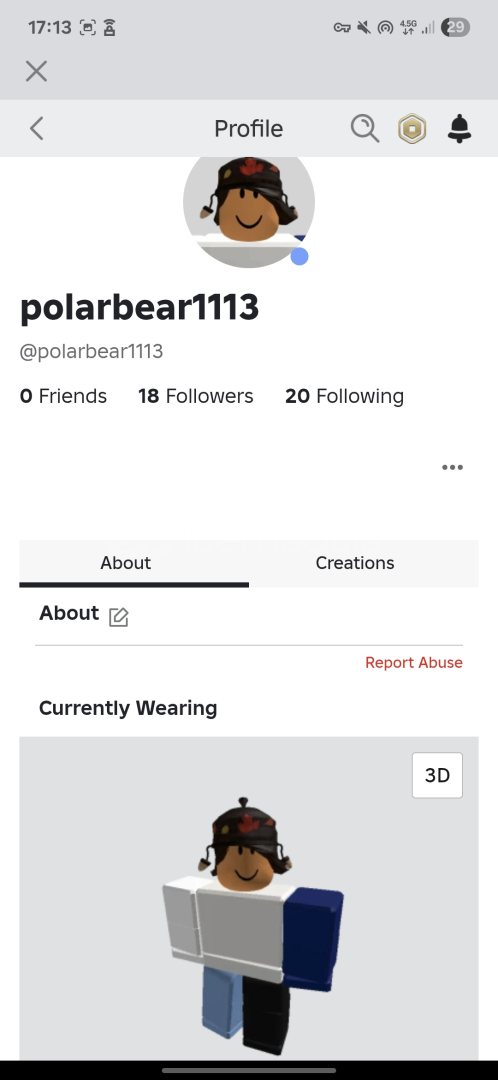Image resolution: width=498 pixels, height=1080 pixels.
Task: Switch to the Creations tab
Action: click(x=355, y=563)
